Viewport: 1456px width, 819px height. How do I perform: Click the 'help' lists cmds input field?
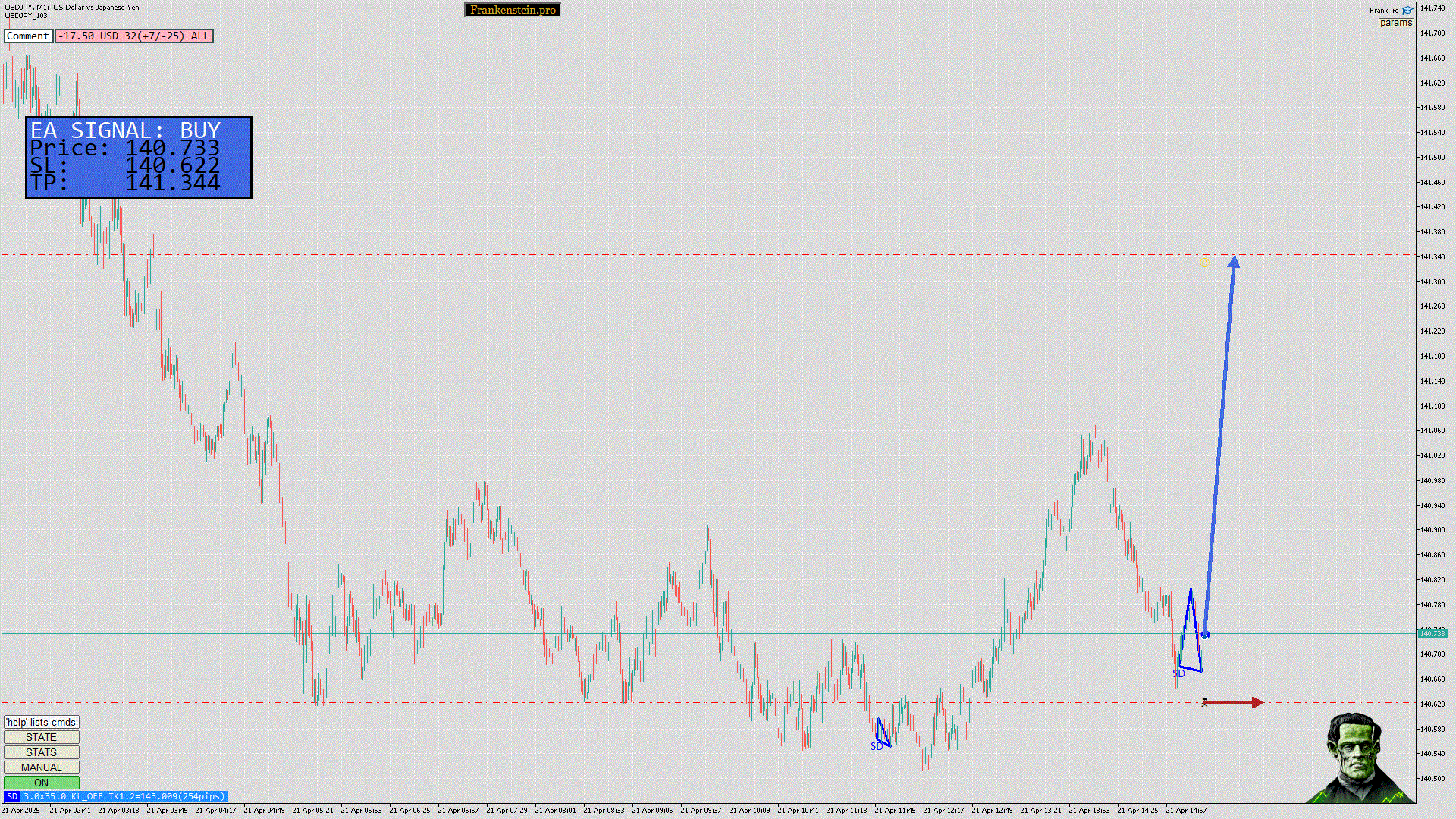click(x=41, y=722)
